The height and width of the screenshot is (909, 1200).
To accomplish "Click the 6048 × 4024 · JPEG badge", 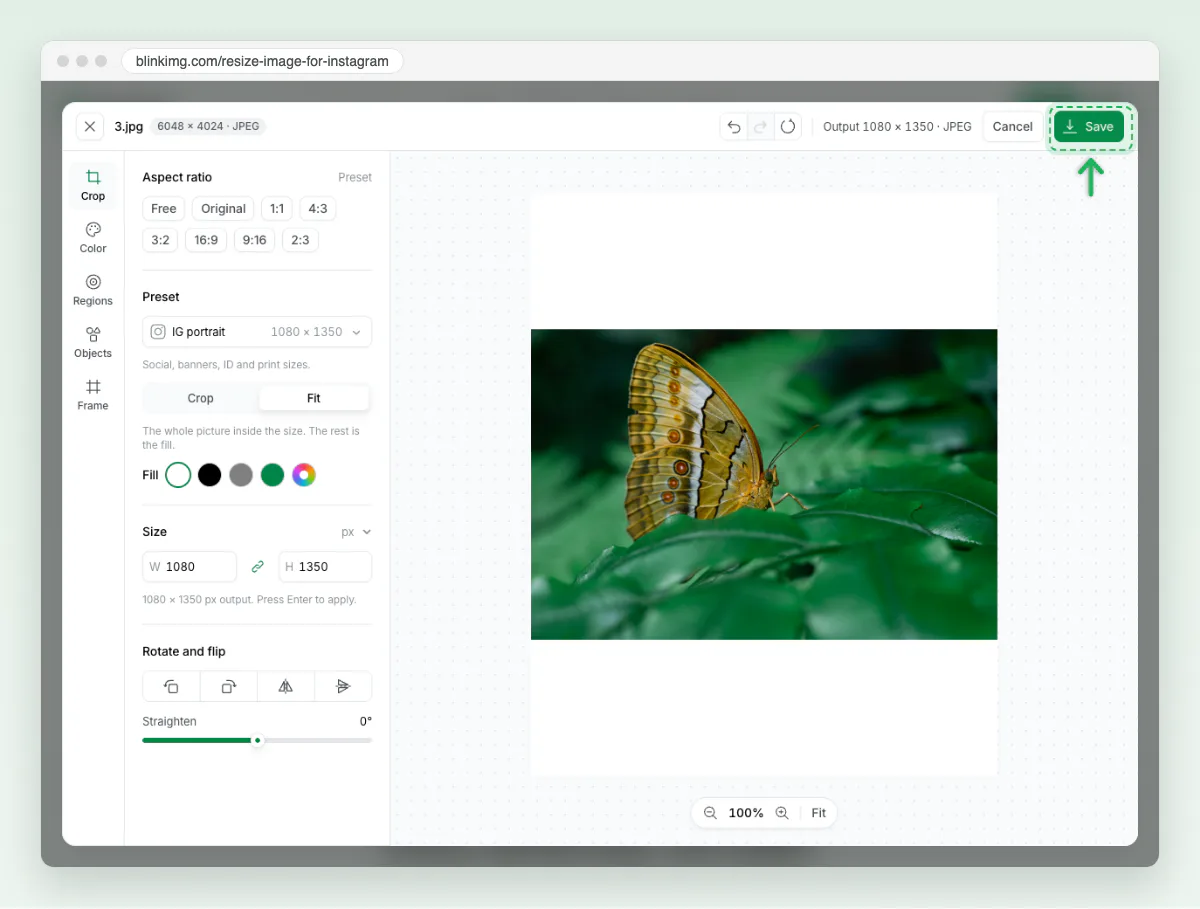I will [208, 127].
